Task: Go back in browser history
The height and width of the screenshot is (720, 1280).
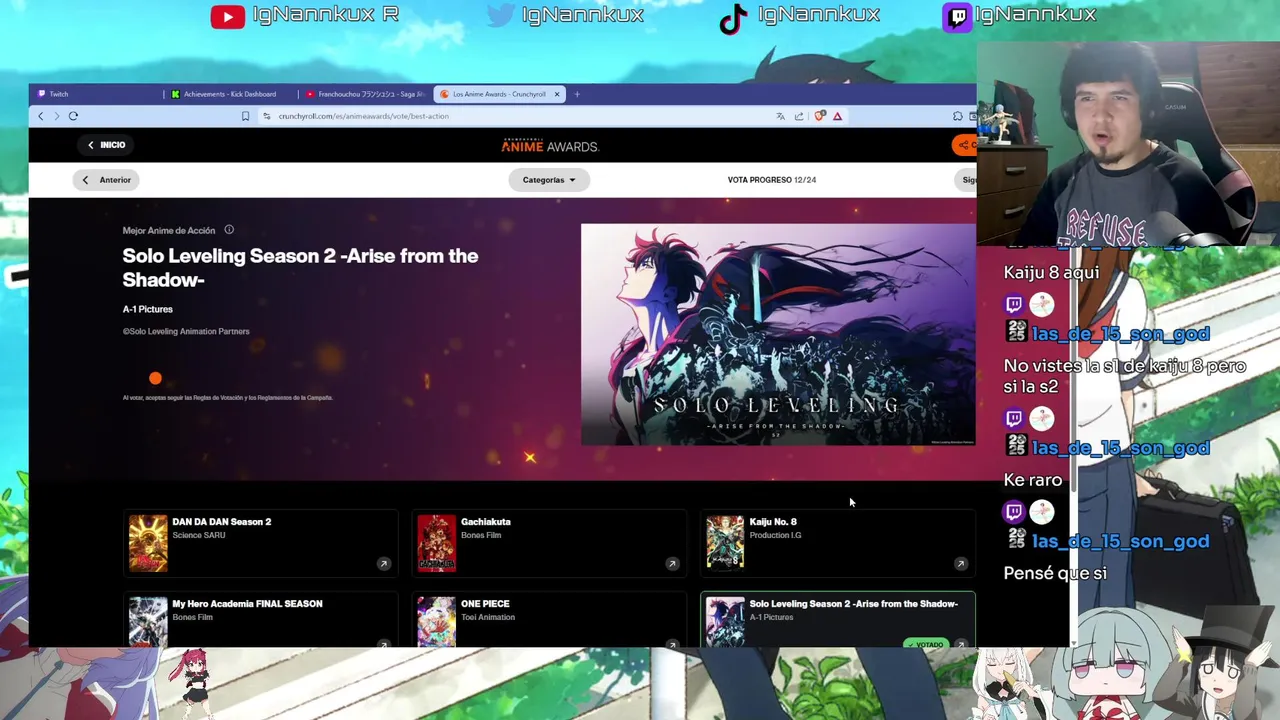Action: click(41, 116)
